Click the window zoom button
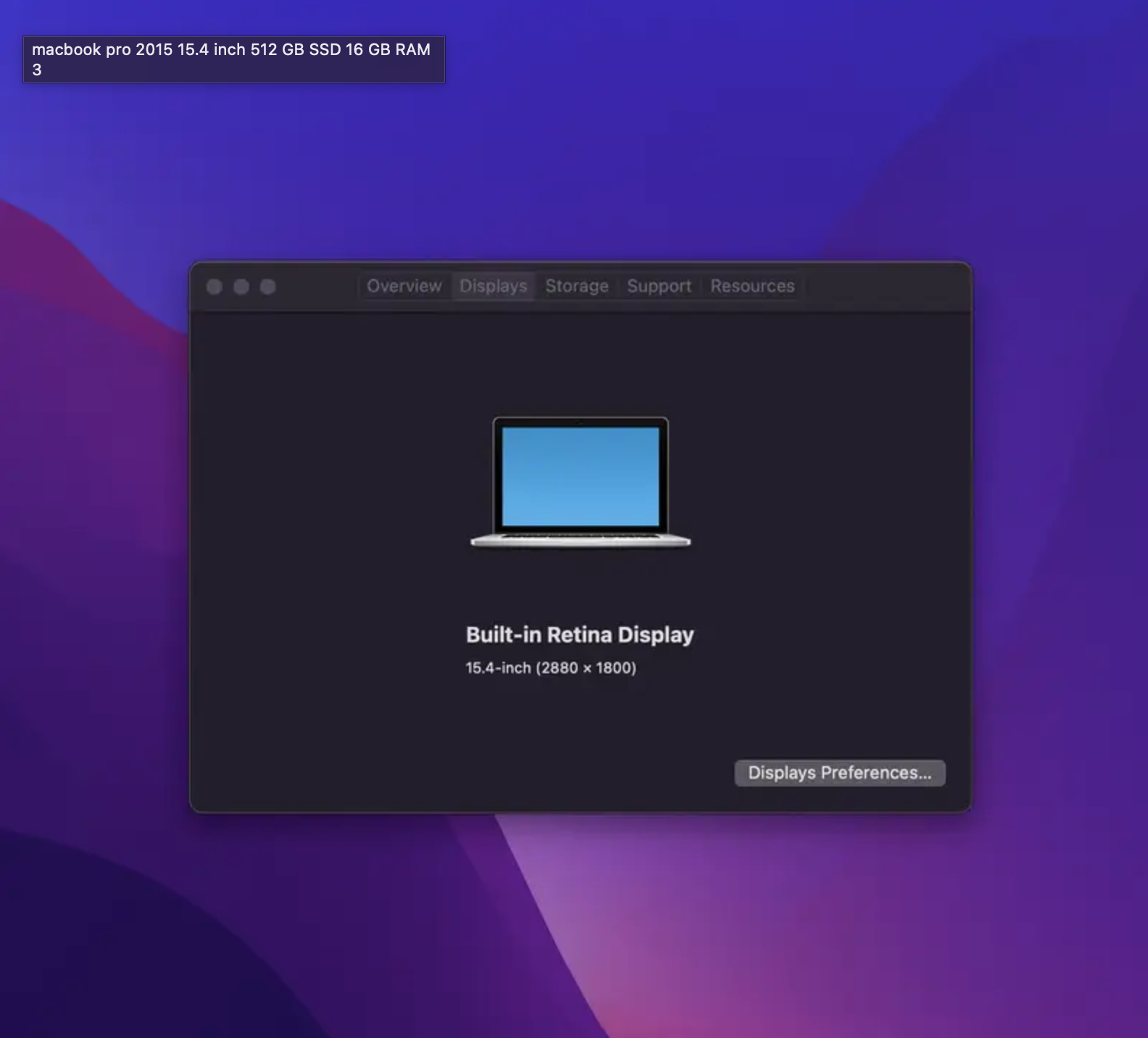1148x1038 pixels. coord(268,287)
